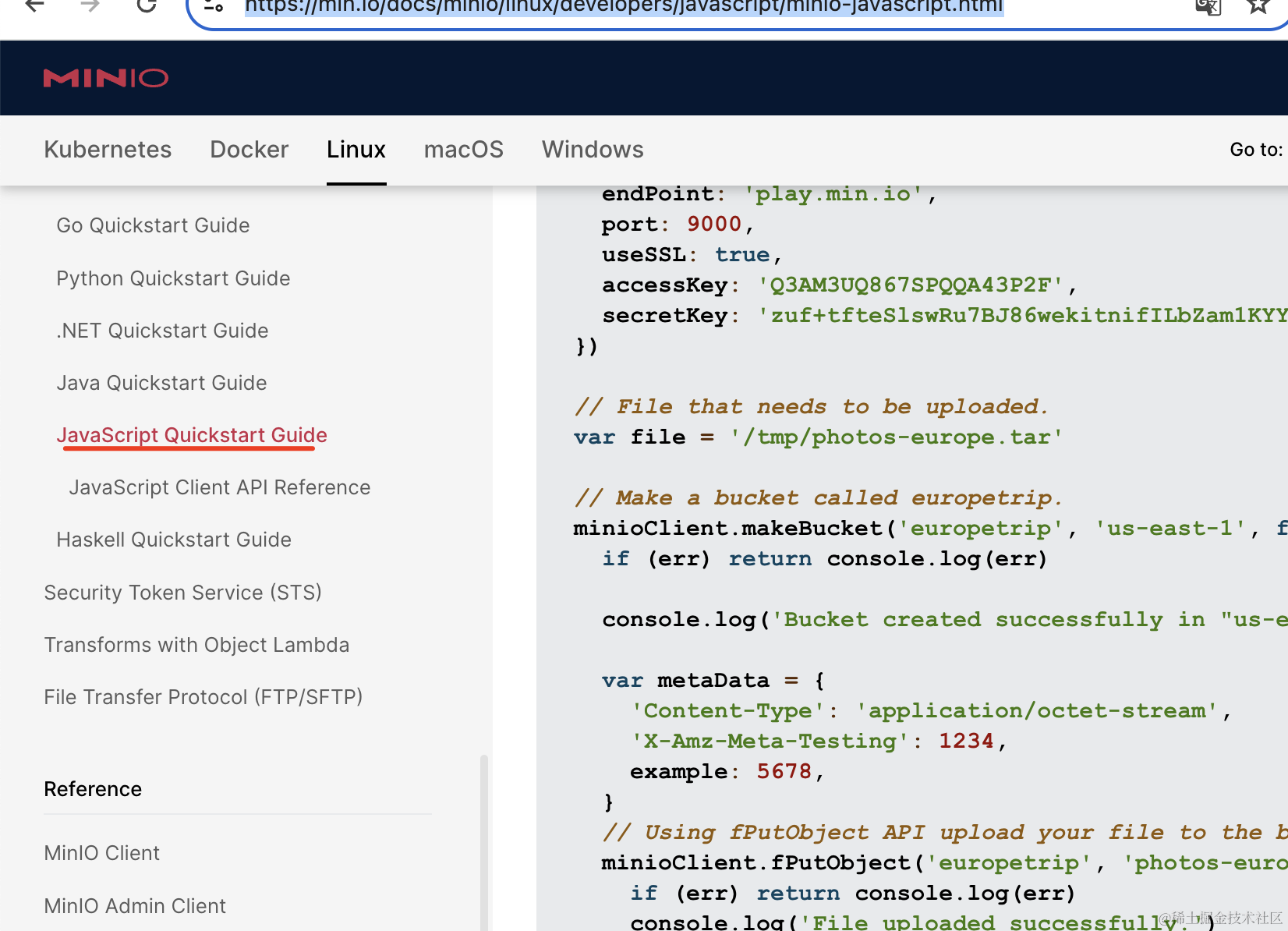The image size is (1288, 931).
Task: Open MinIO Admin Client reference
Action: coord(135,906)
